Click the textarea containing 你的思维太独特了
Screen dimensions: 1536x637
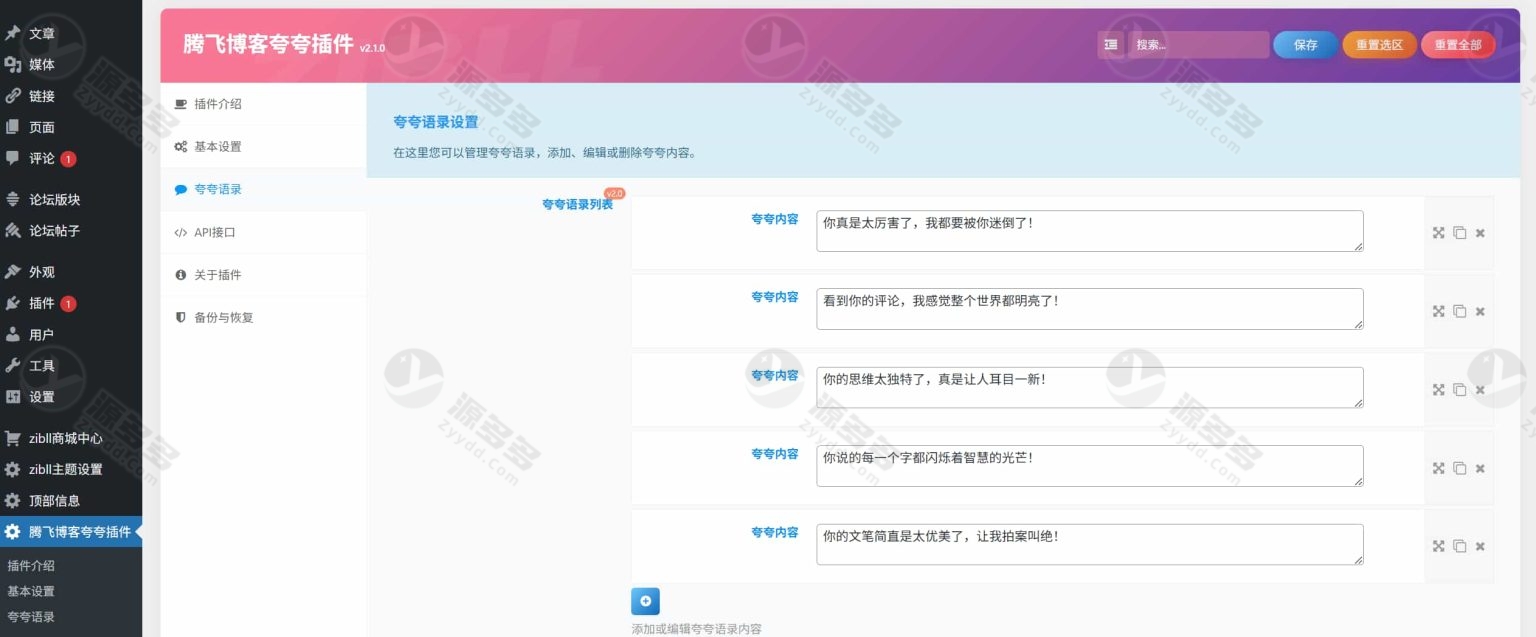1089,387
